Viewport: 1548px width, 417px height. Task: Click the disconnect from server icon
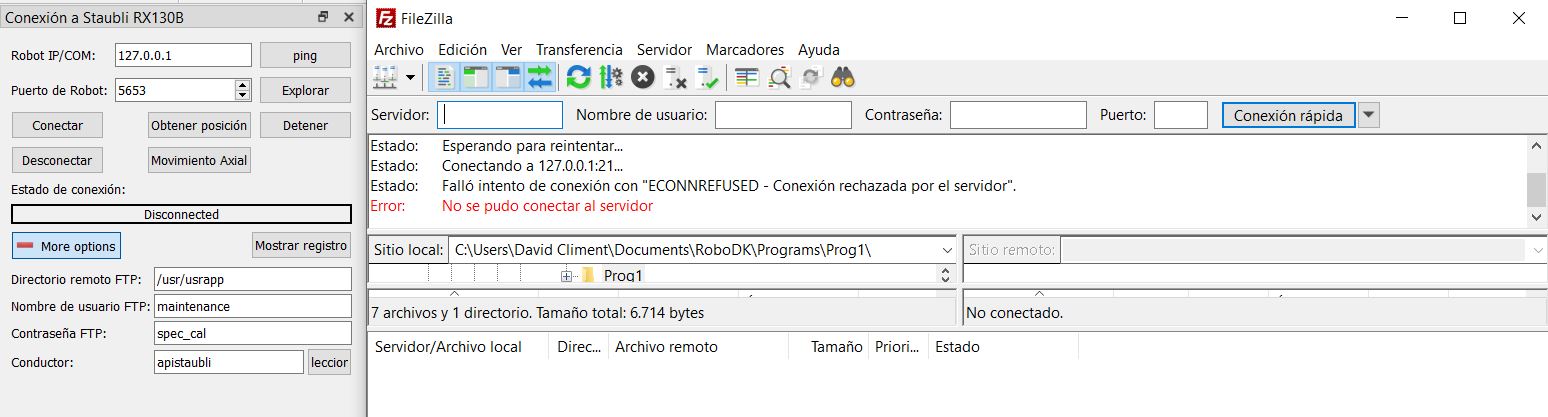click(675, 77)
